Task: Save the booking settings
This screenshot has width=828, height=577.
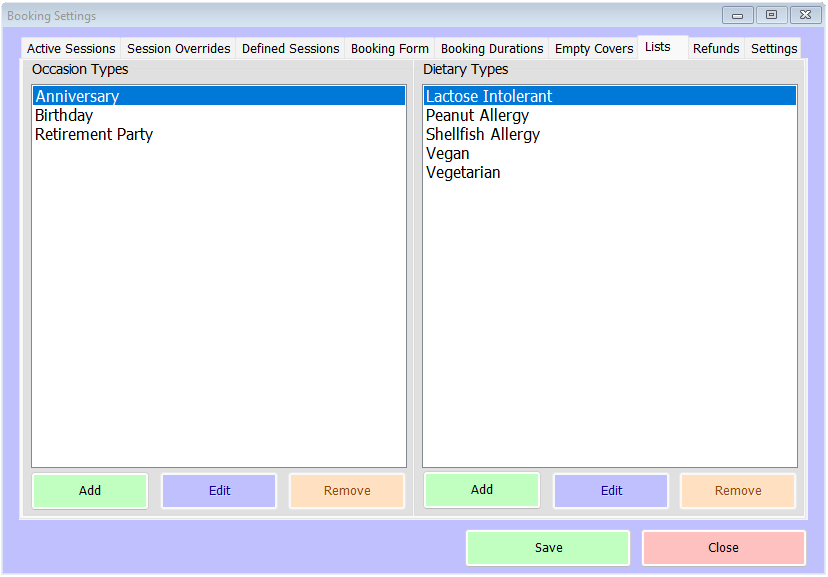Action: (x=548, y=548)
